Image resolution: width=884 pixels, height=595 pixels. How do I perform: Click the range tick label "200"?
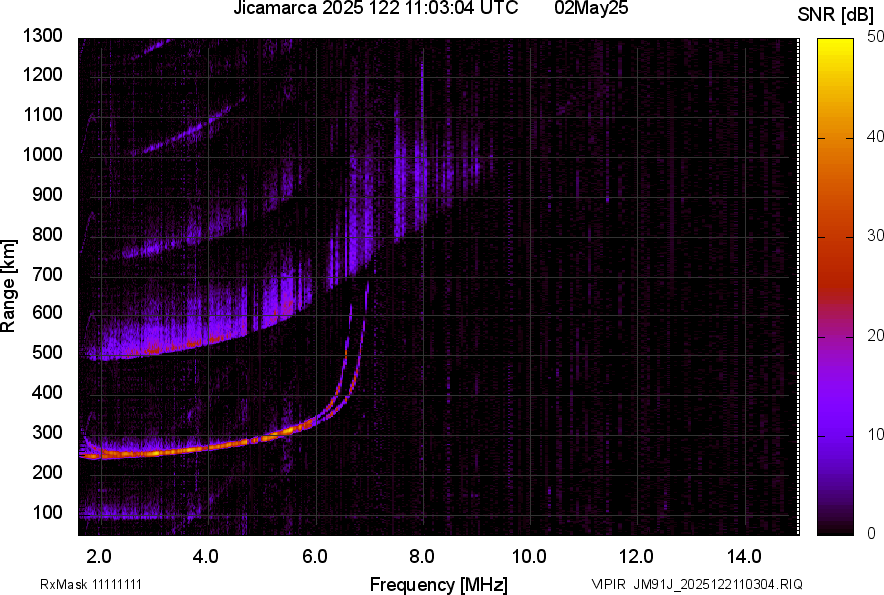[x=47, y=472]
